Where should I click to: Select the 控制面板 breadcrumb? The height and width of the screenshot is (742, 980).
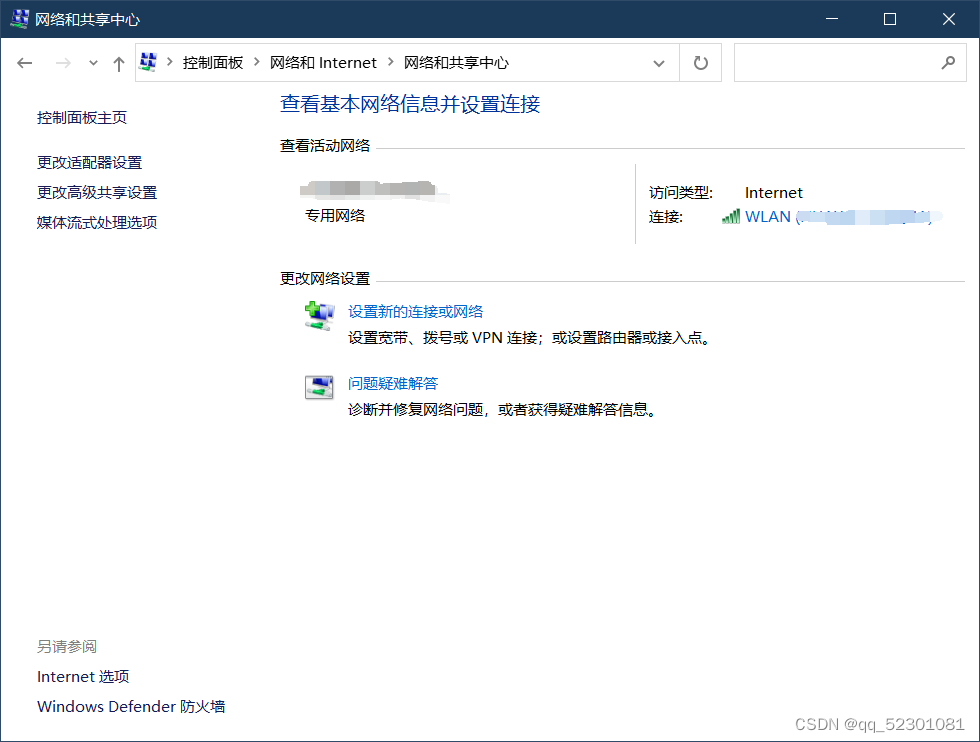pyautogui.click(x=212, y=63)
